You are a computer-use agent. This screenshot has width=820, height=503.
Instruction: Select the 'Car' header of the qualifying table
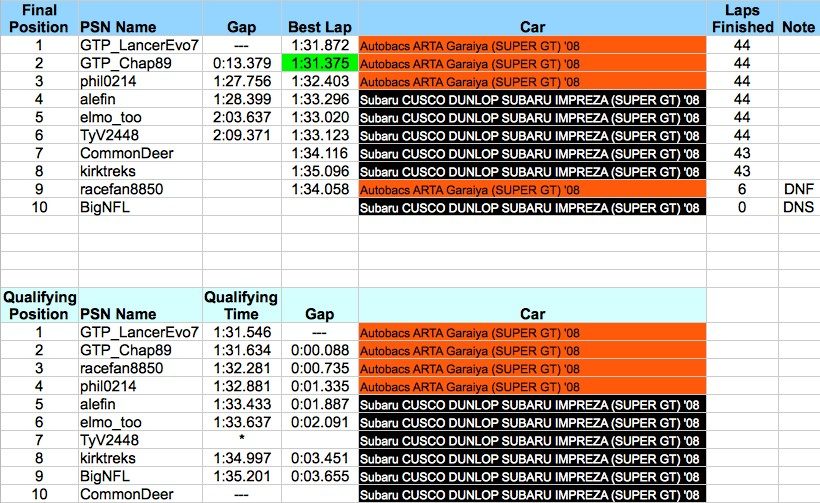click(x=532, y=305)
